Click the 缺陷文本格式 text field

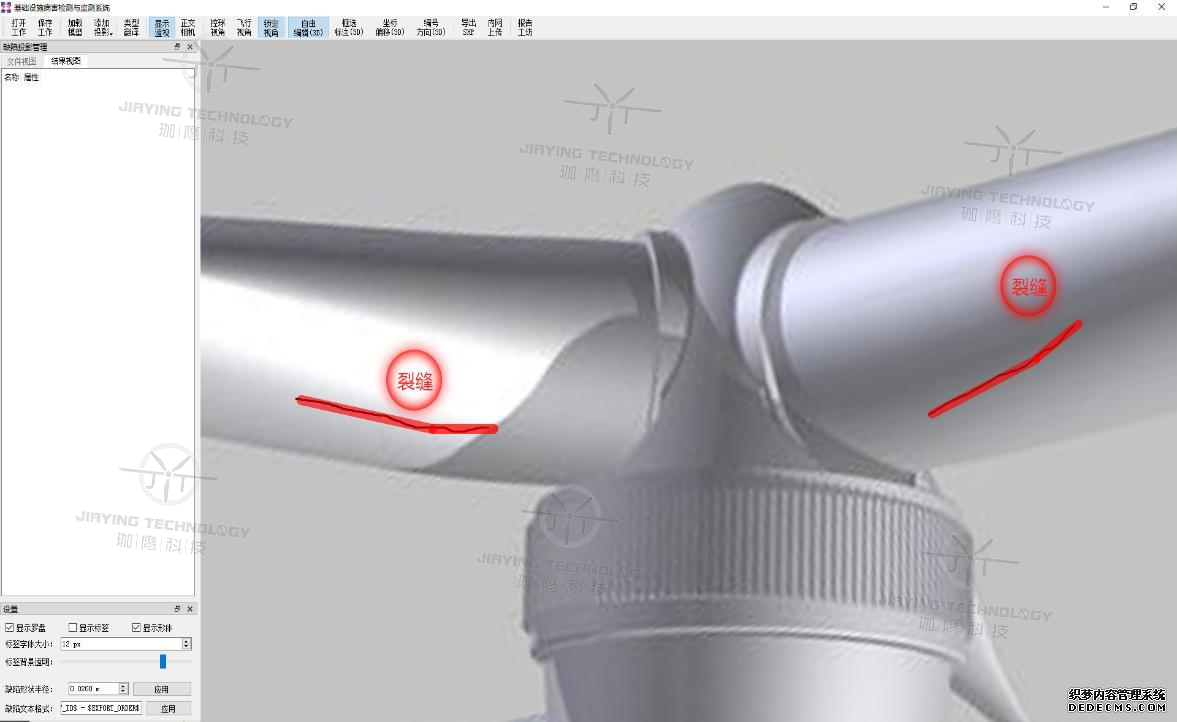[100, 708]
